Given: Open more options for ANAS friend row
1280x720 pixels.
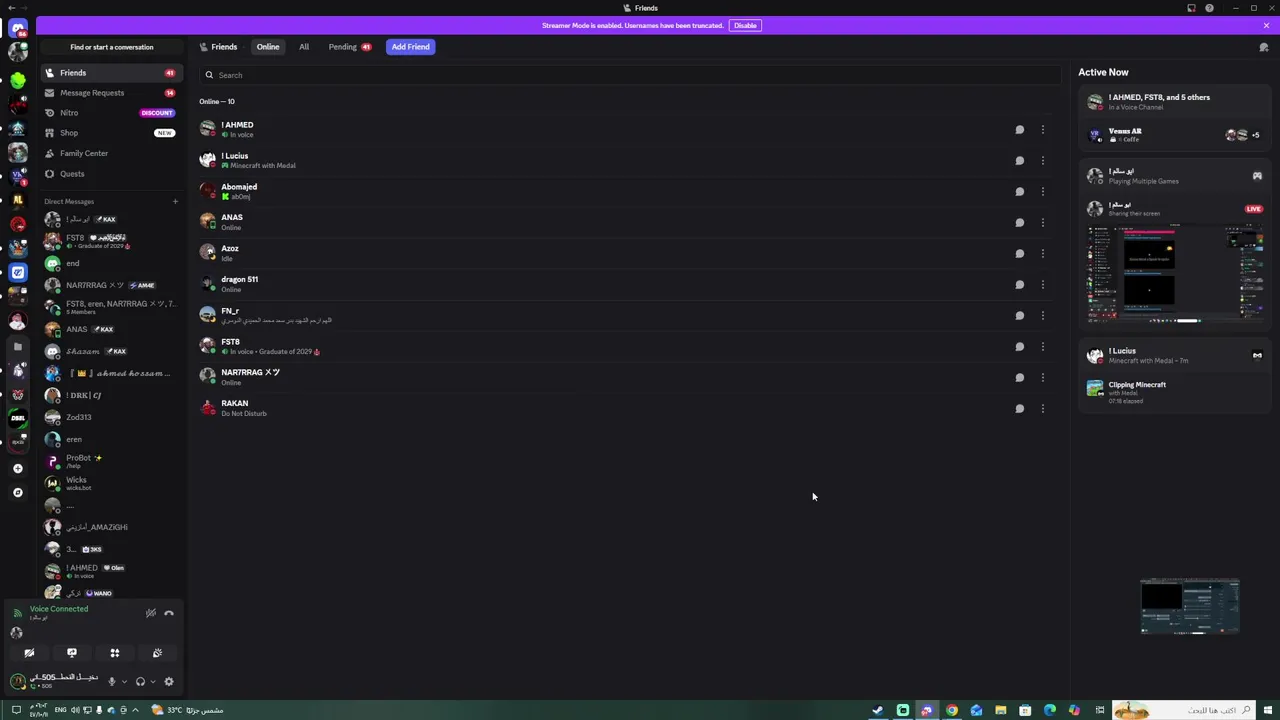Looking at the screenshot, I should 1042,222.
